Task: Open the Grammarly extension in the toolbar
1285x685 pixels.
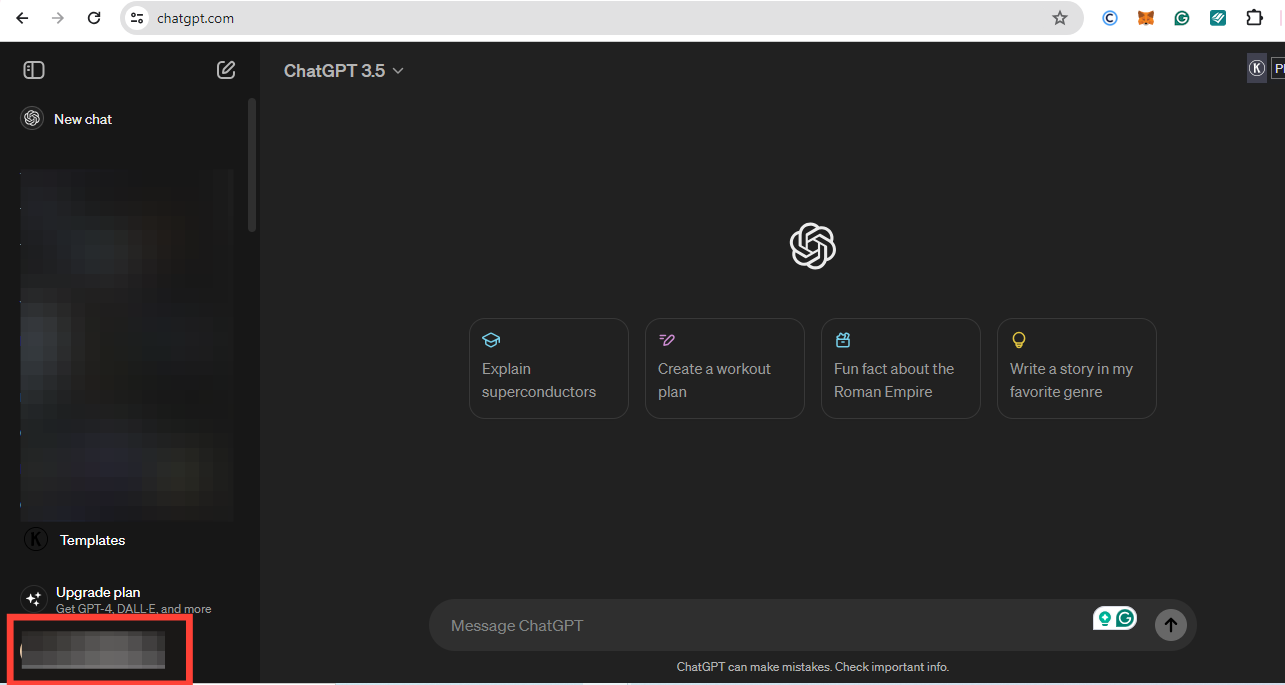Action: pyautogui.click(x=1182, y=18)
